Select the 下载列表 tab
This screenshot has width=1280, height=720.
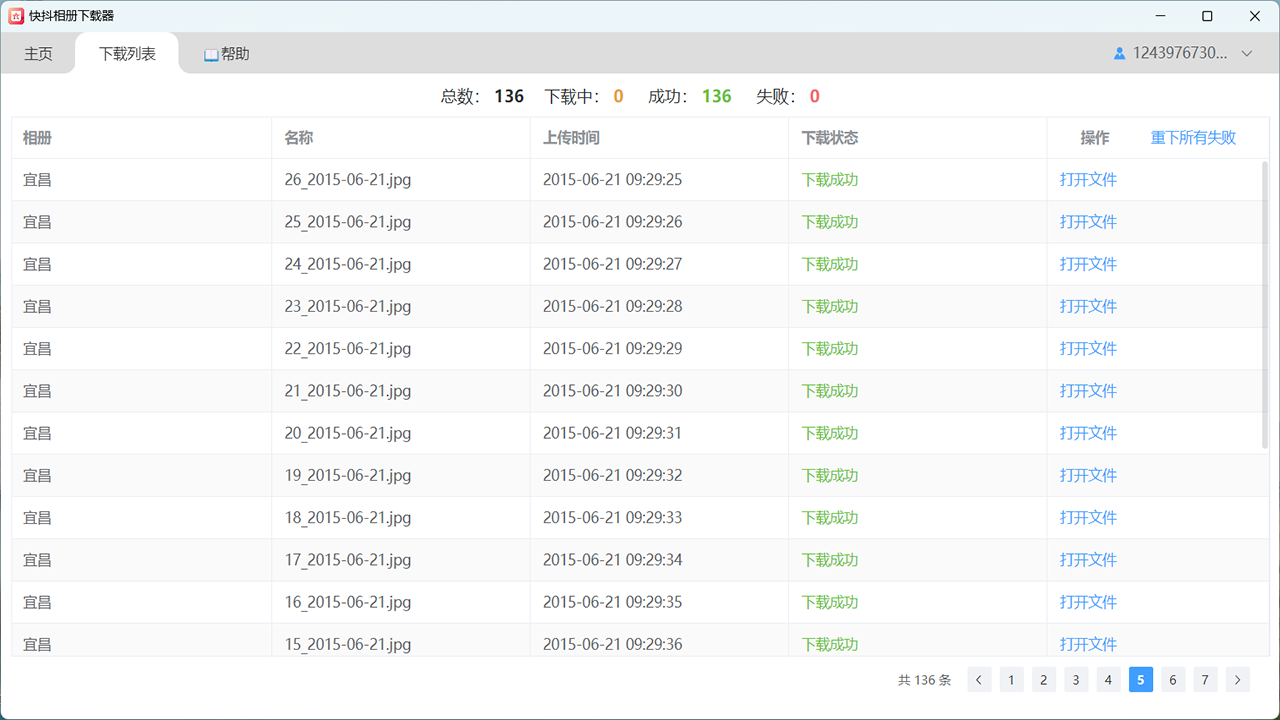tap(127, 54)
